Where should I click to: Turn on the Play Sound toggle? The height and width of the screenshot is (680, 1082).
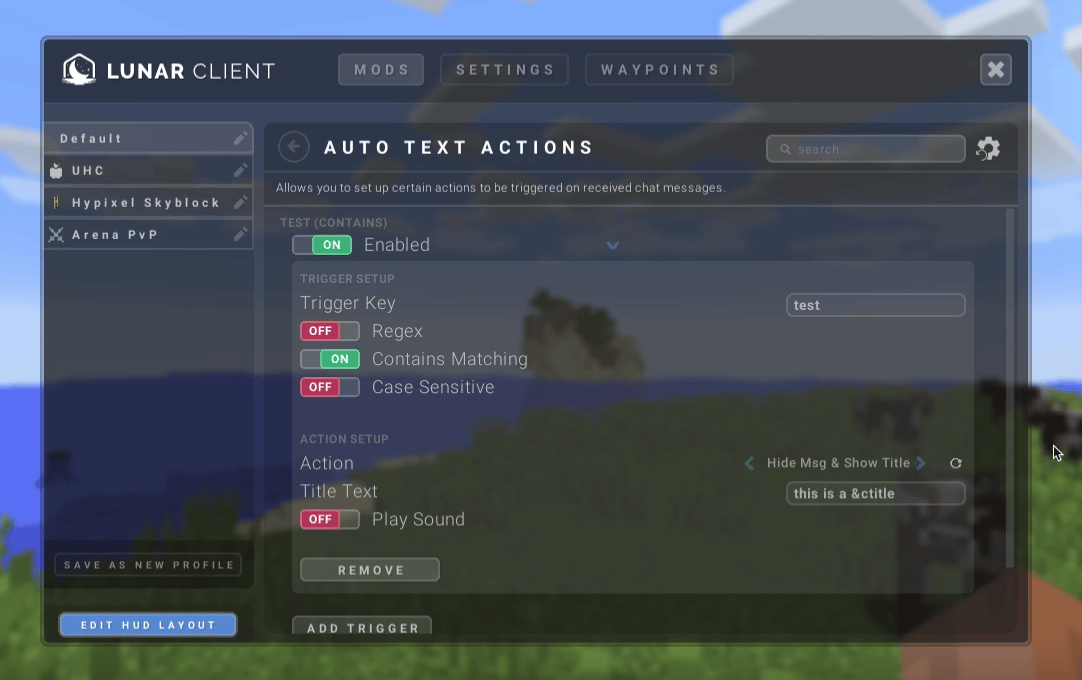click(x=329, y=520)
